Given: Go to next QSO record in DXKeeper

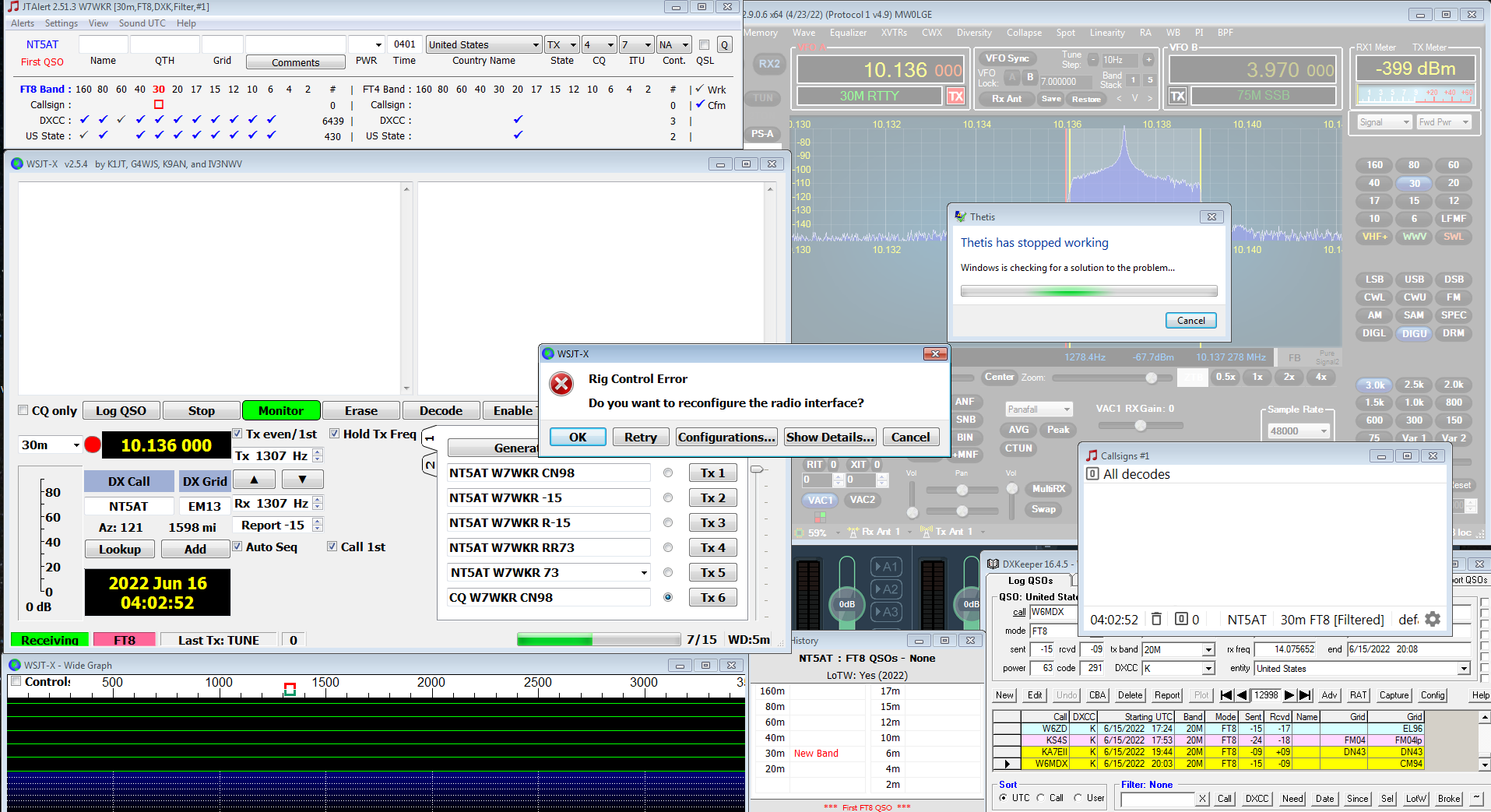Looking at the screenshot, I should click(1289, 695).
